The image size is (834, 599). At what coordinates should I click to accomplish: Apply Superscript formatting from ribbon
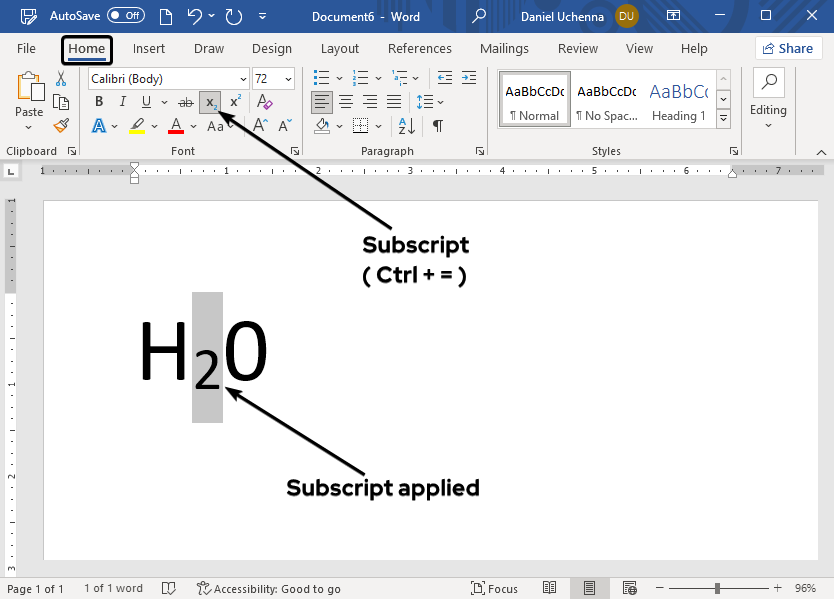235,102
